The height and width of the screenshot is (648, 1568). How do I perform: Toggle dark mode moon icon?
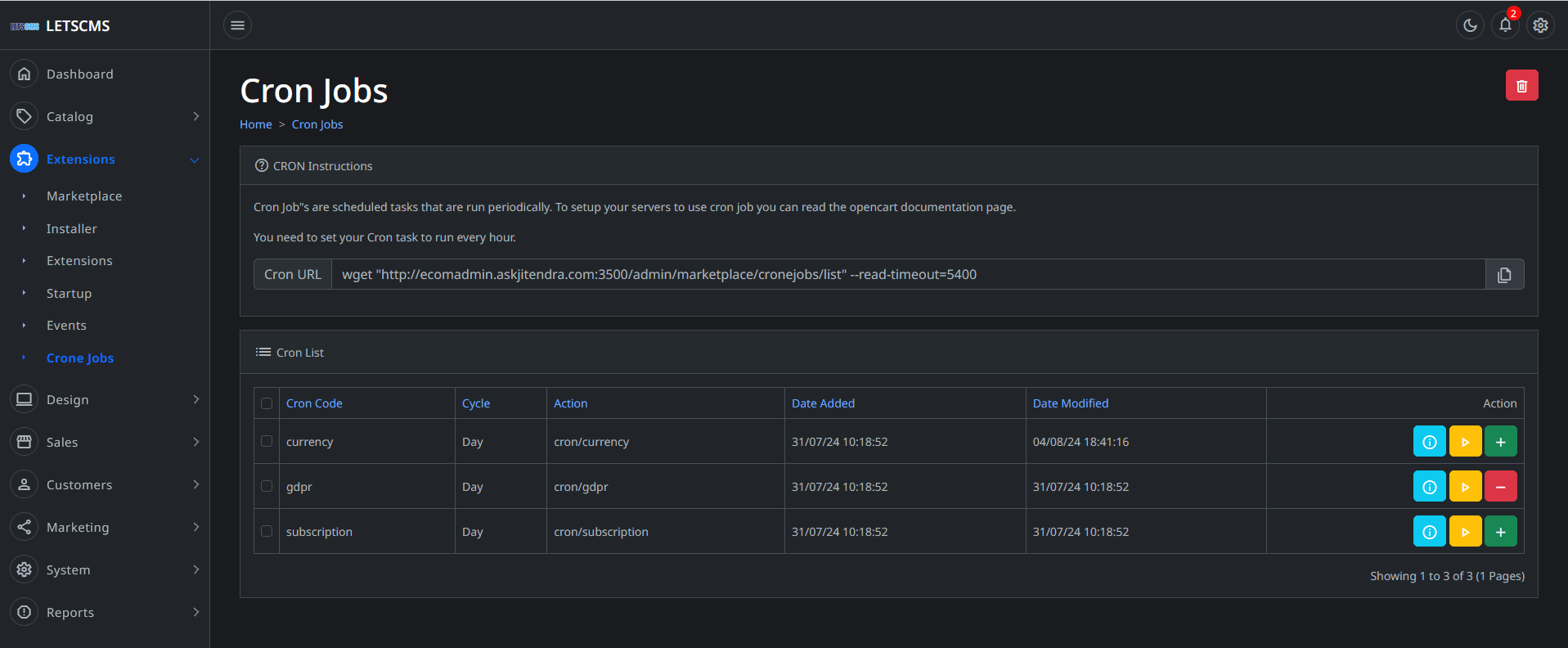pyautogui.click(x=1470, y=25)
